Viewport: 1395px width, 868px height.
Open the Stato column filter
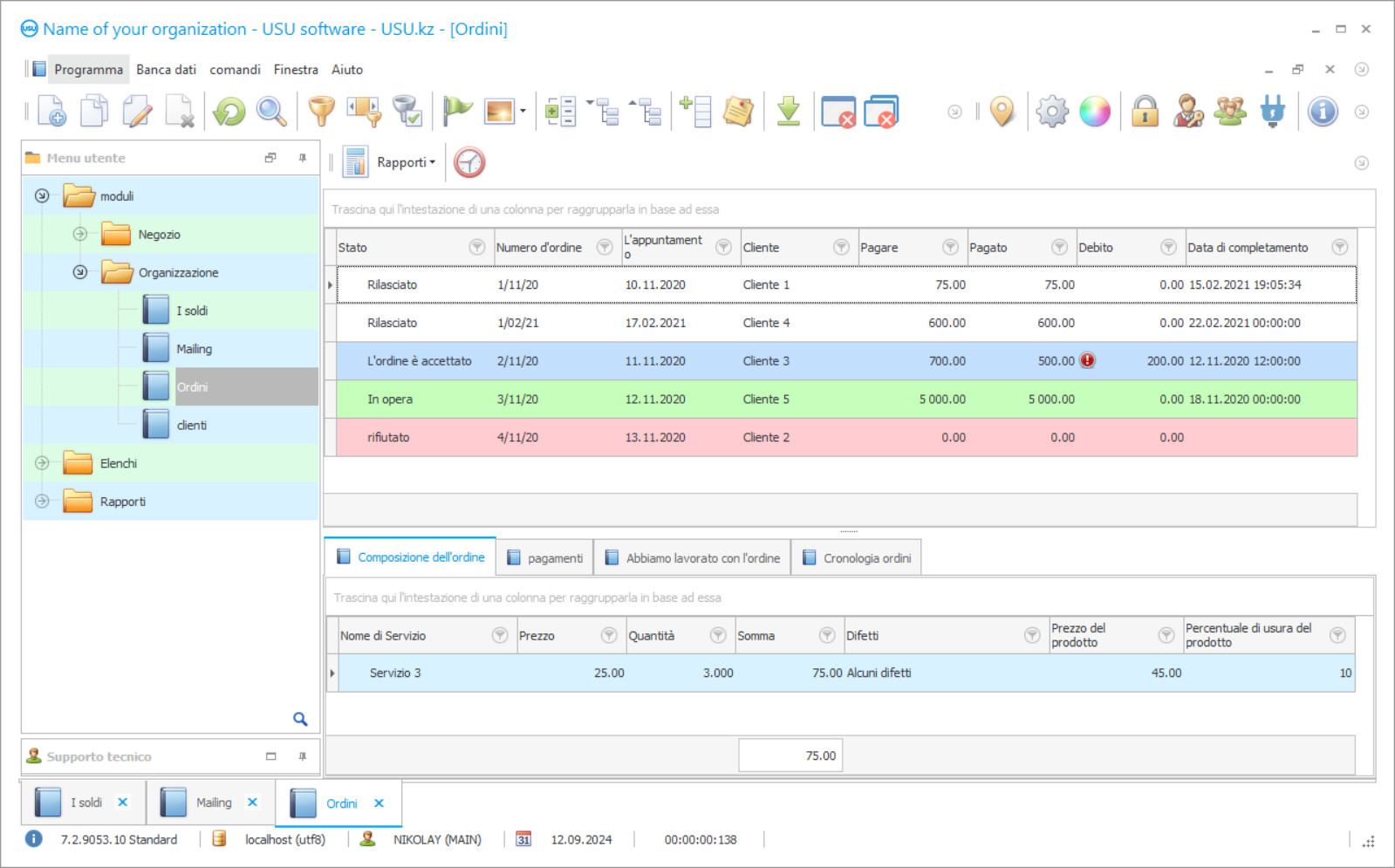click(x=476, y=248)
